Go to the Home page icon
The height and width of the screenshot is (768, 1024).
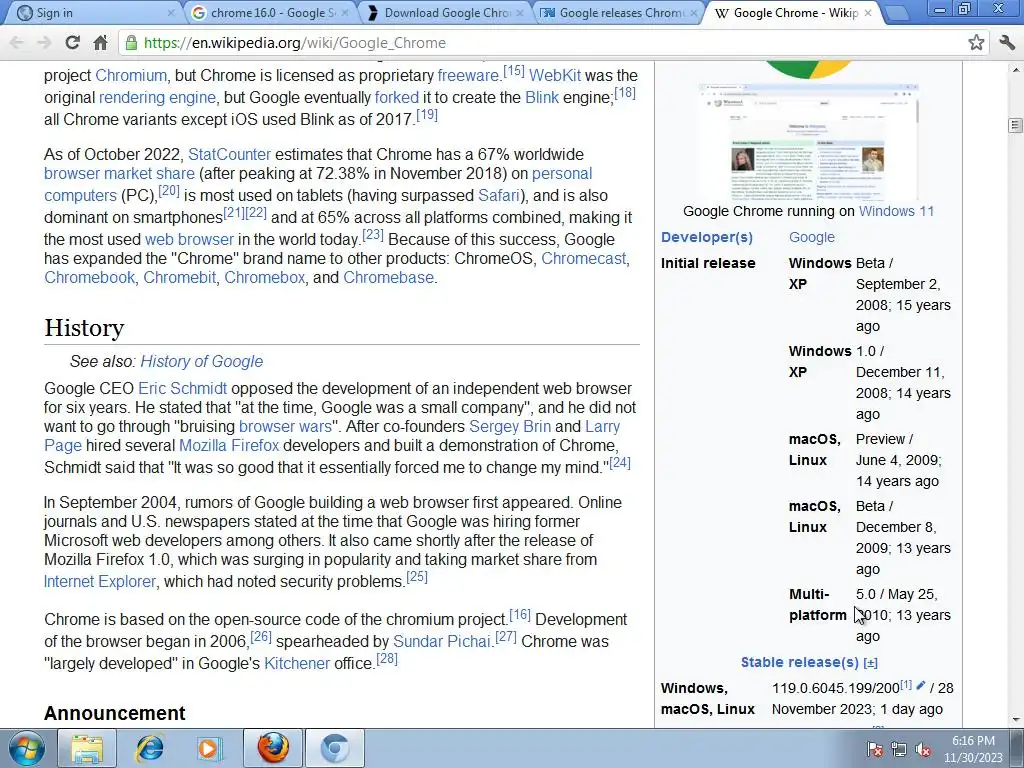pyautogui.click(x=101, y=43)
